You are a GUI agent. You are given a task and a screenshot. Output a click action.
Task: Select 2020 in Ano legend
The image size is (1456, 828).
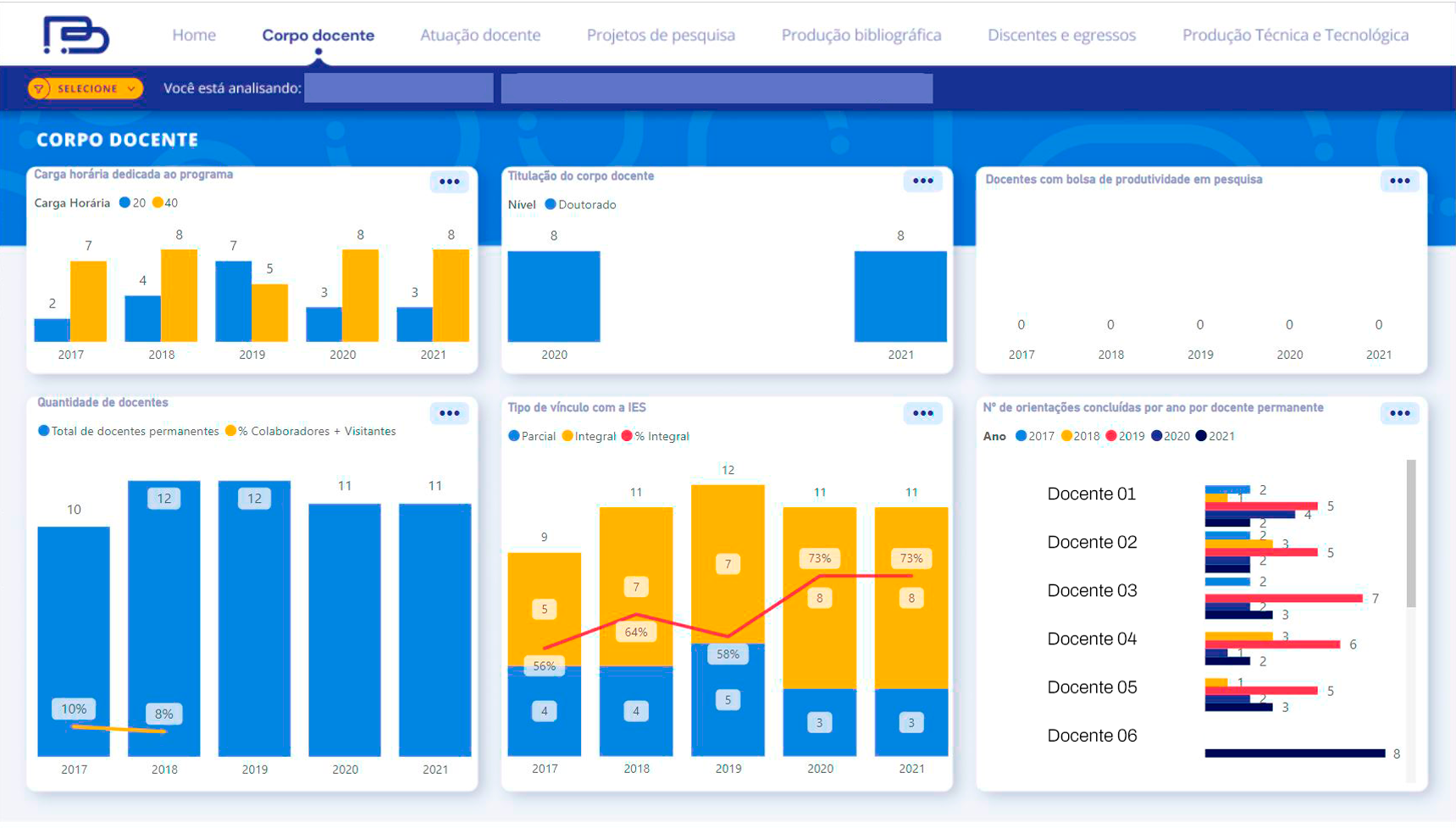(1170, 436)
